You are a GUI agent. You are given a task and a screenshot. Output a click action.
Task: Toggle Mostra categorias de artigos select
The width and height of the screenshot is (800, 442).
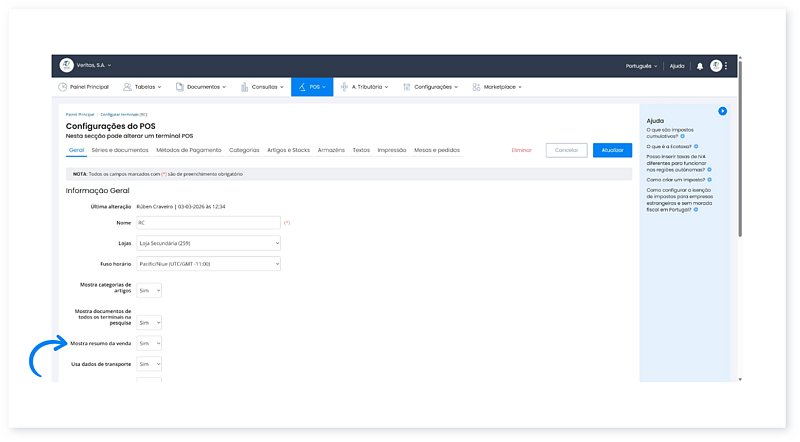point(148,290)
